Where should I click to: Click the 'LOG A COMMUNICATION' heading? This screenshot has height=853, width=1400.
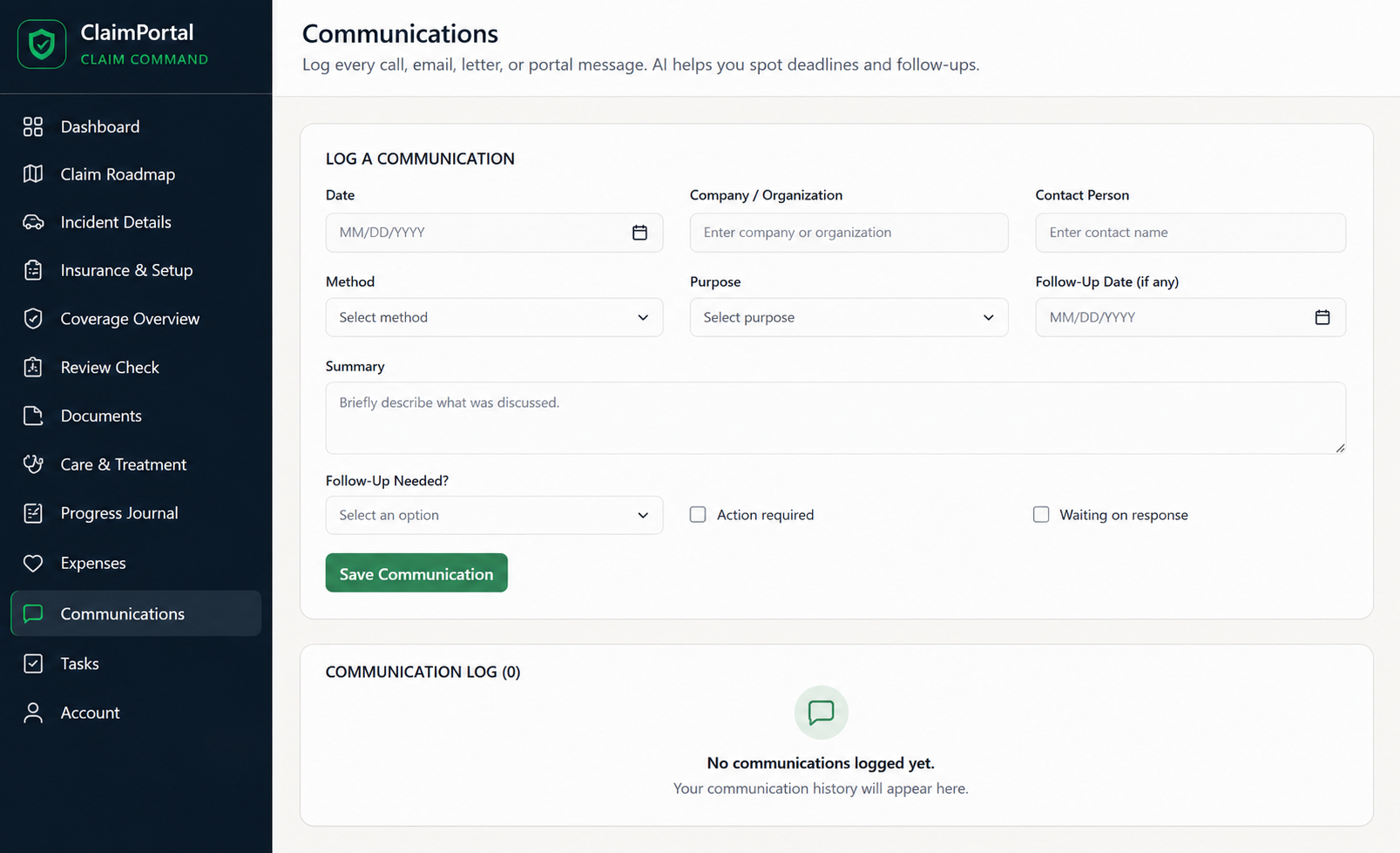(x=420, y=159)
